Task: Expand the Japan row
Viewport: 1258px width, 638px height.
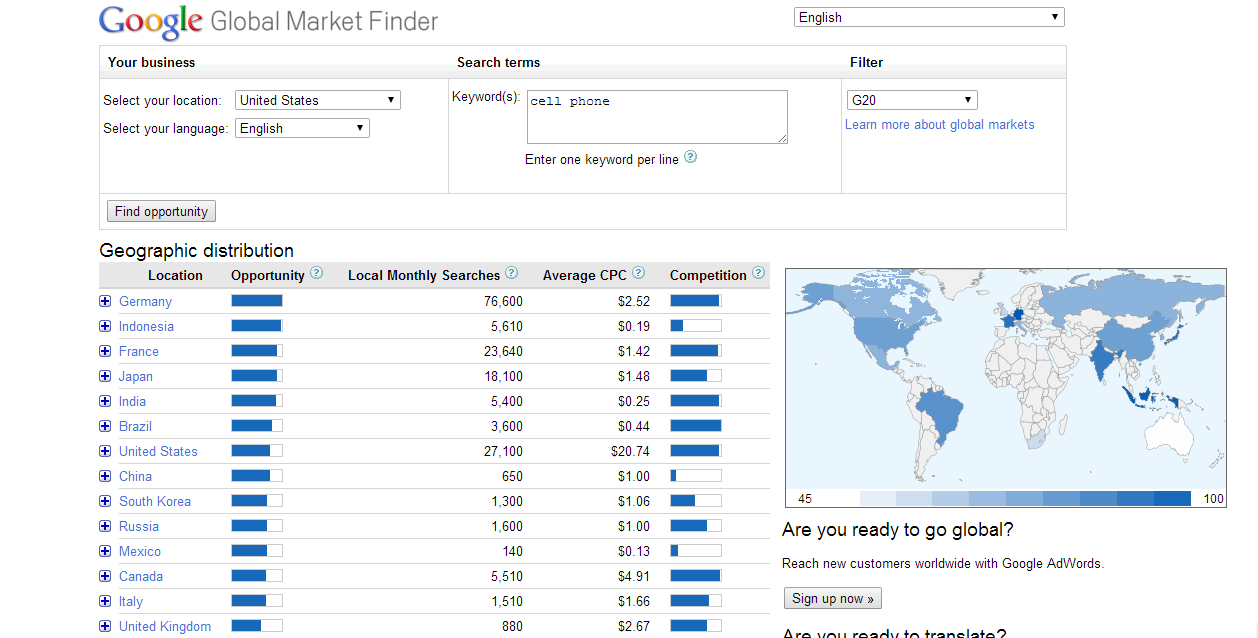Action: coord(105,376)
